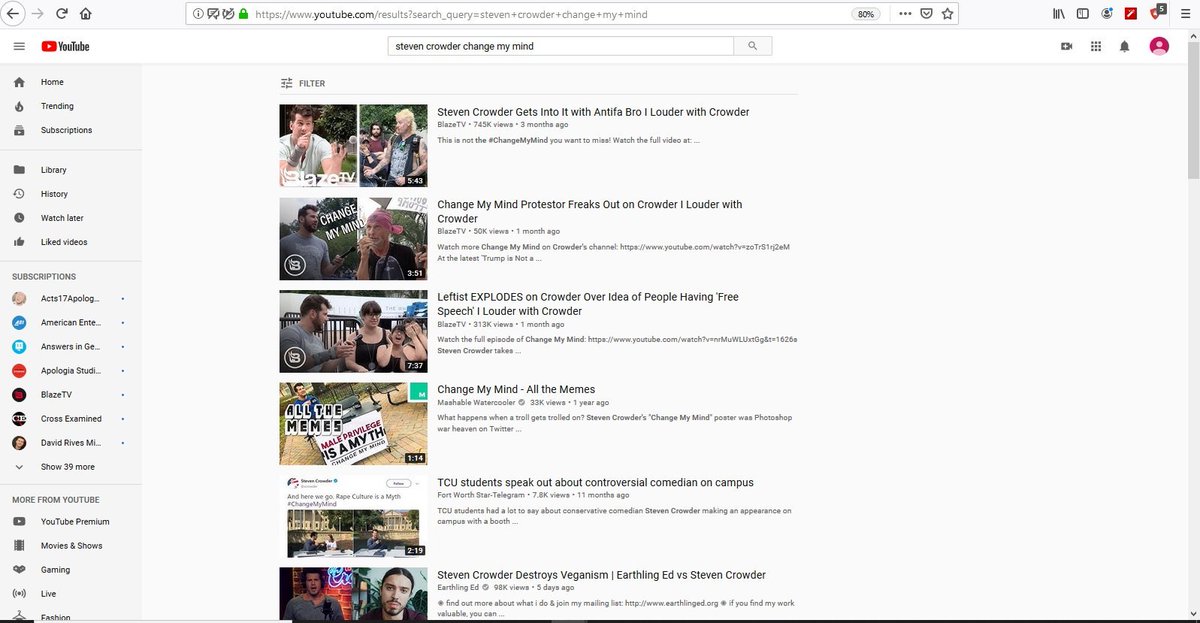The width and height of the screenshot is (1200, 623).
Task: Open the create video camera icon
Action: click(1067, 46)
